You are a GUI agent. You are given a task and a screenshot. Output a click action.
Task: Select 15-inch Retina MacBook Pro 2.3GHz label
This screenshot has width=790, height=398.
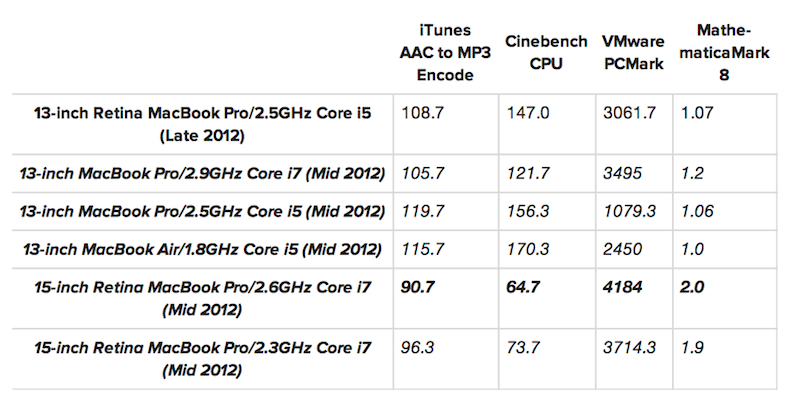pos(203,359)
